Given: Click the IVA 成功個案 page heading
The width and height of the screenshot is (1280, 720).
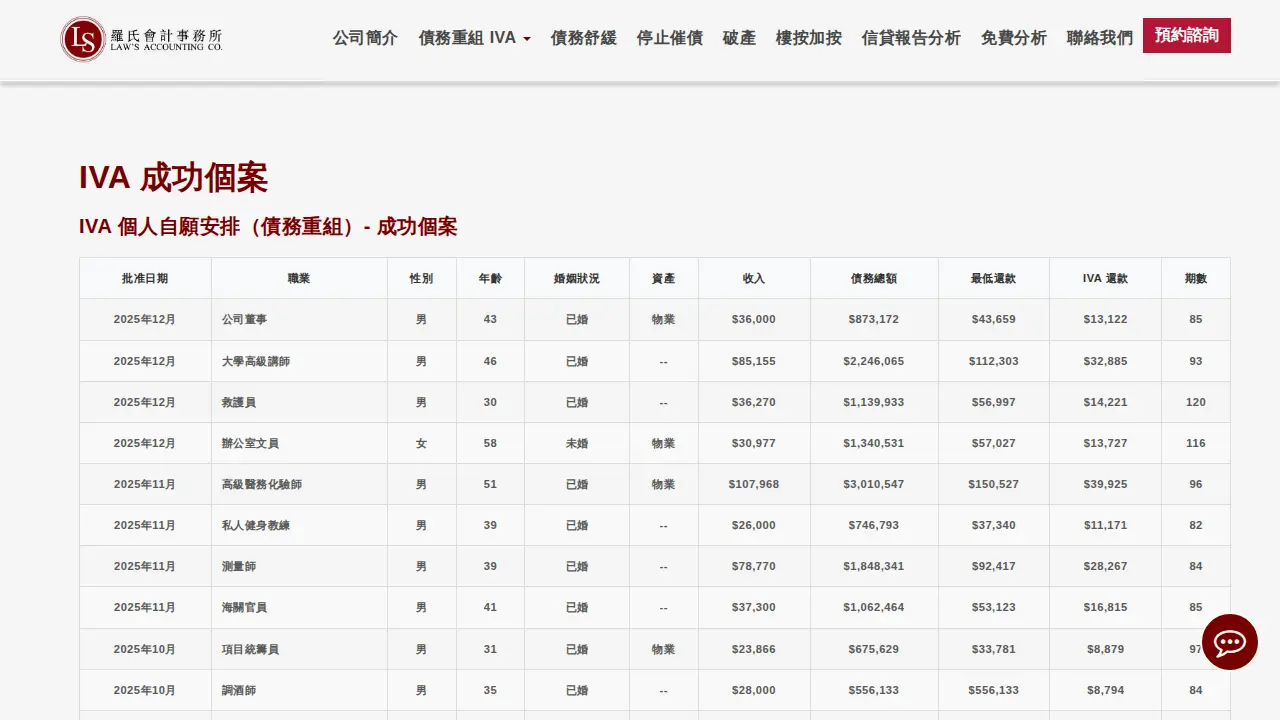Looking at the screenshot, I should 173,178.
